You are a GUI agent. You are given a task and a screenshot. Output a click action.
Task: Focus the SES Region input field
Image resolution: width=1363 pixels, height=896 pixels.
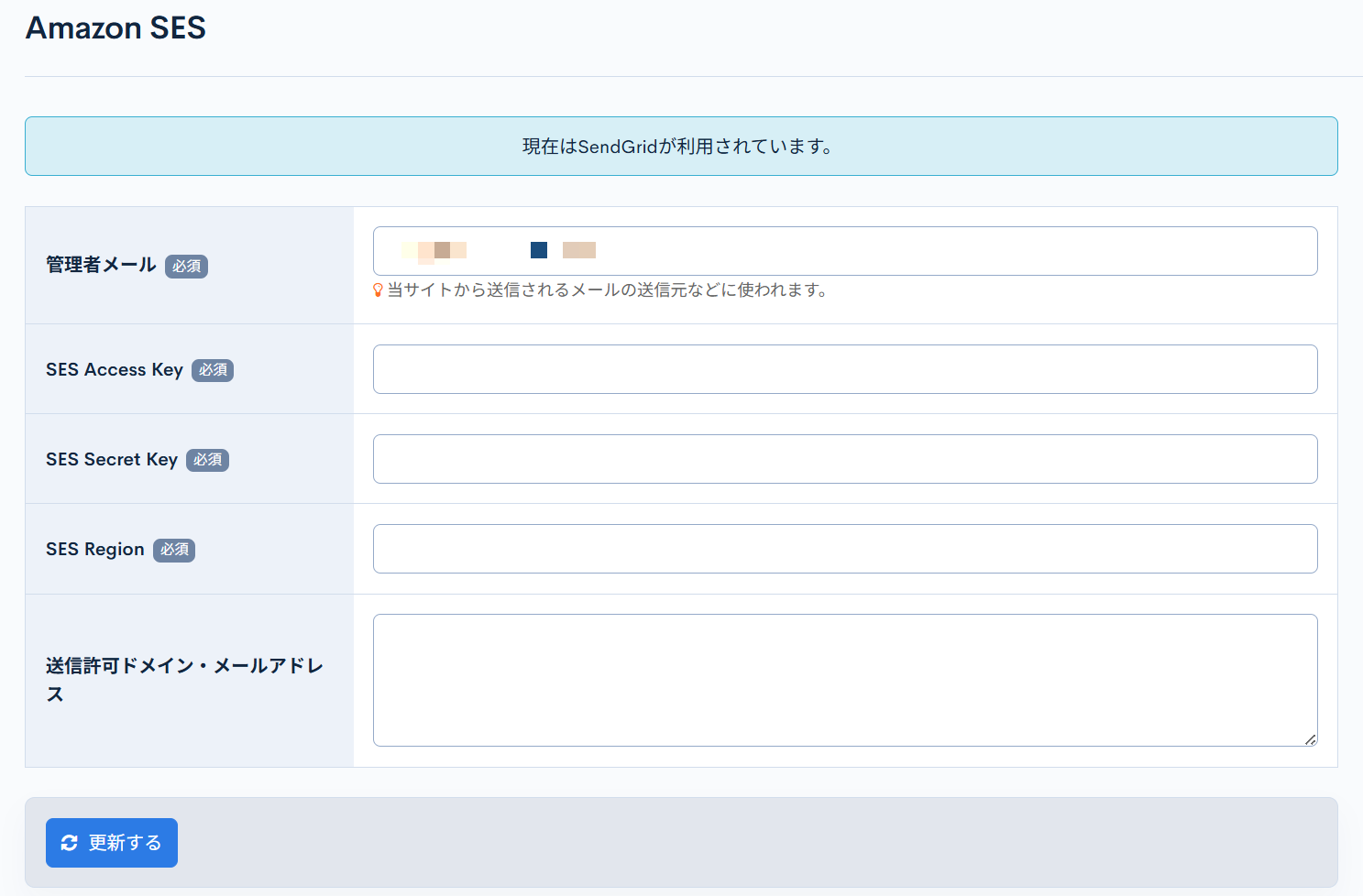click(845, 549)
